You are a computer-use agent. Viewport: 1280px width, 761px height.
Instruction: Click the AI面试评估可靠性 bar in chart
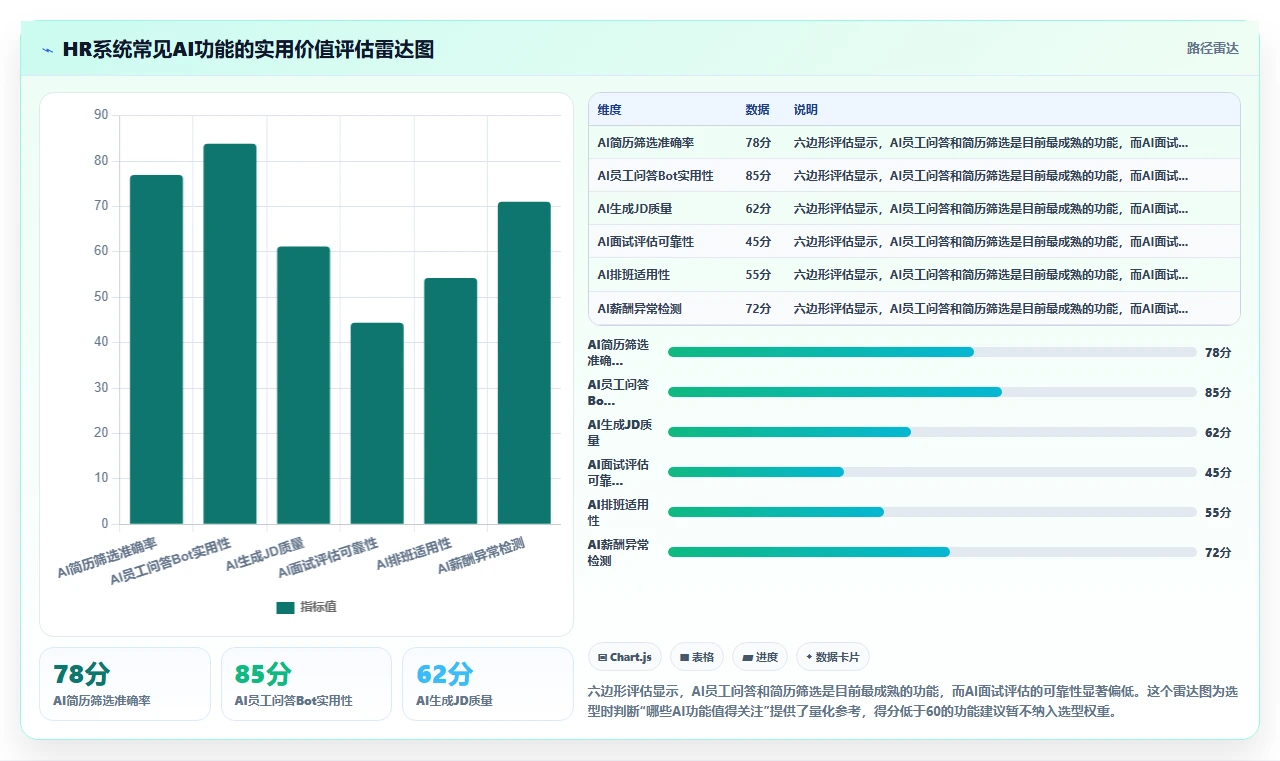[x=377, y=423]
